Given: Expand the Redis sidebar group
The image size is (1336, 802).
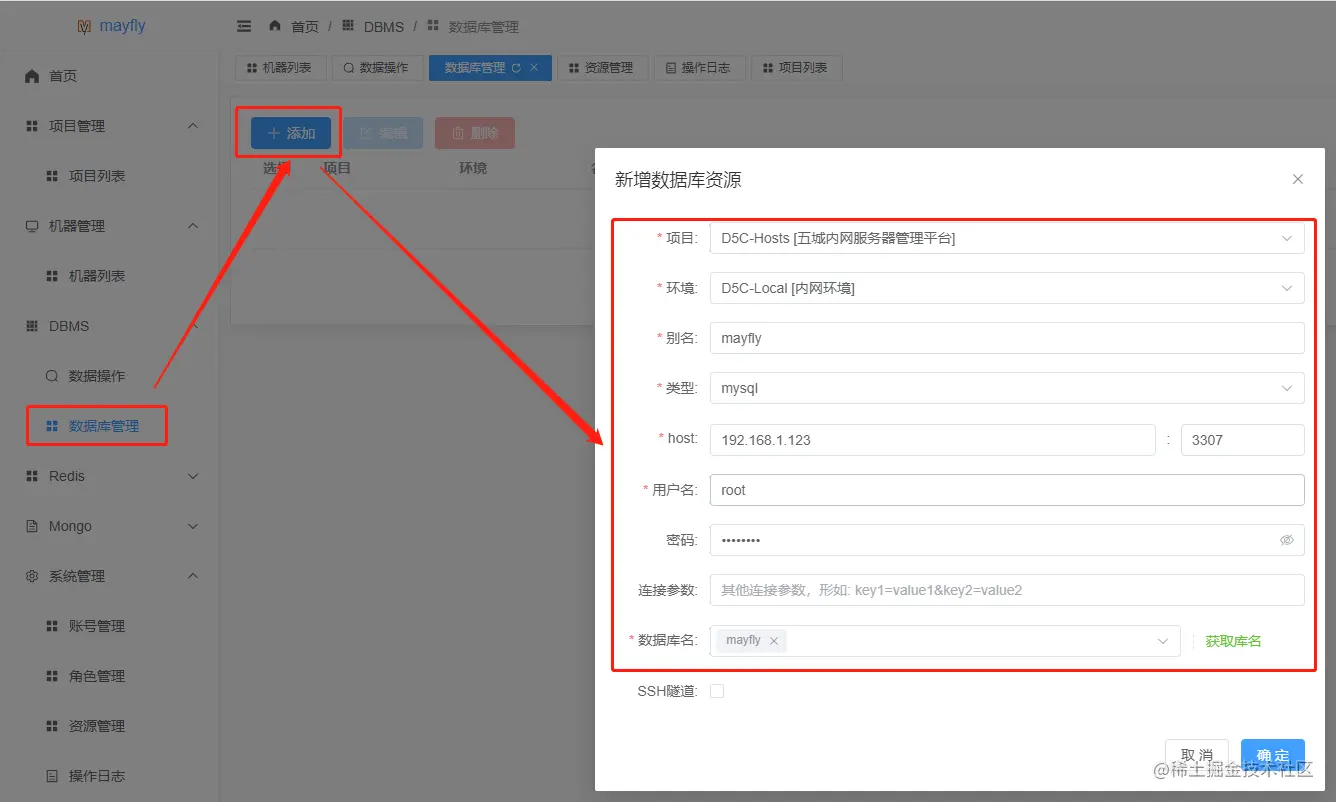Looking at the screenshot, I should (193, 476).
